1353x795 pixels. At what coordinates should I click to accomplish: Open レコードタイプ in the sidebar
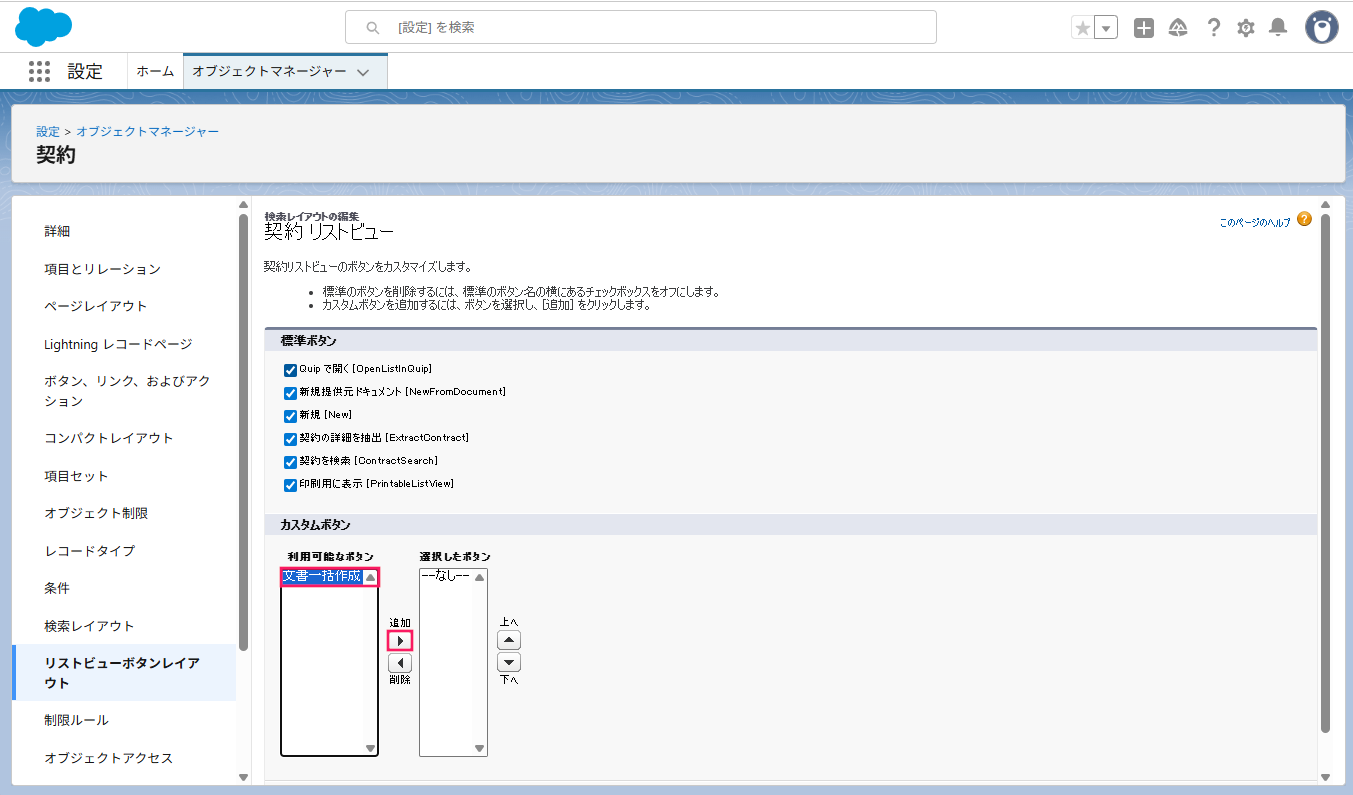tap(89, 551)
